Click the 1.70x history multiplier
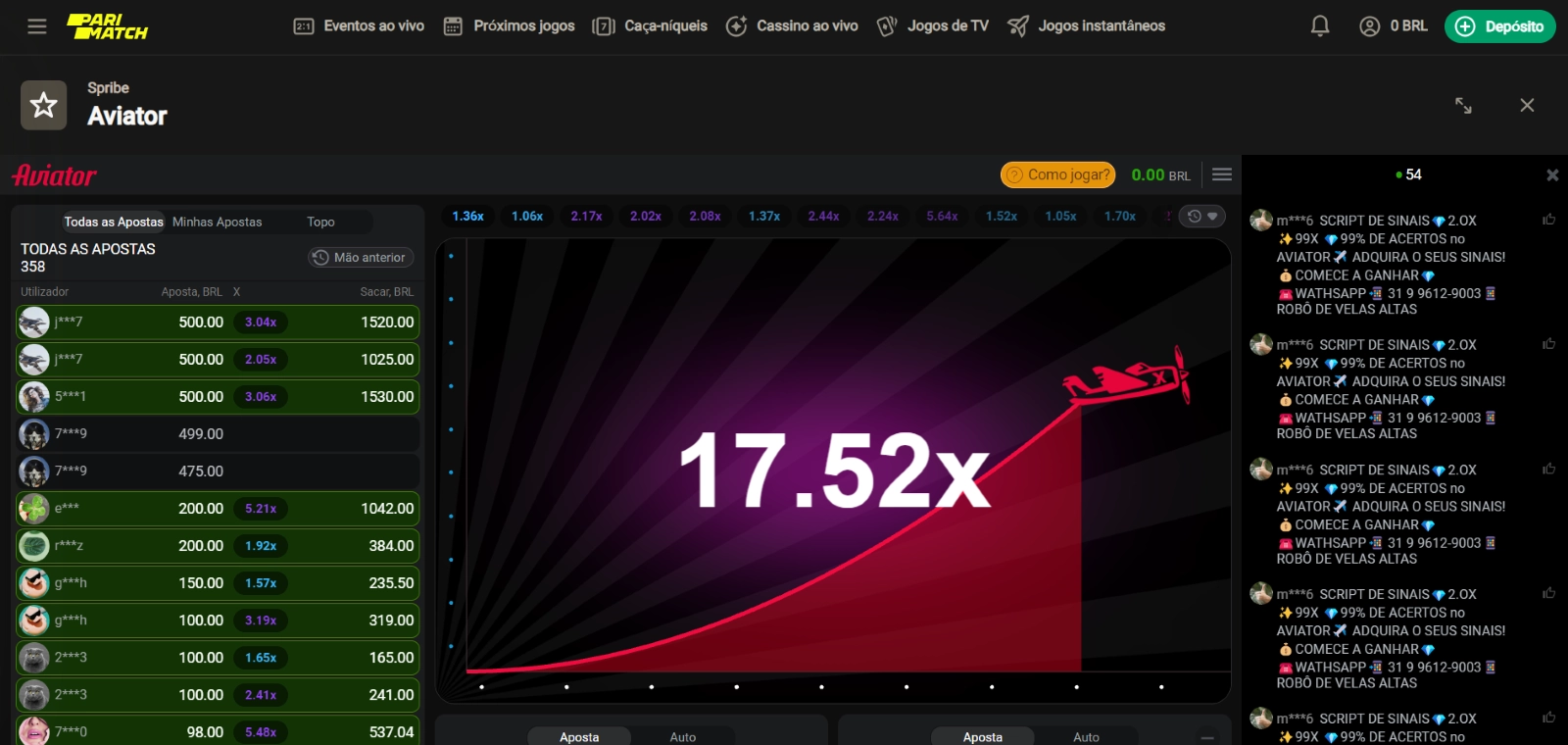The image size is (1568, 745). coord(1120,216)
